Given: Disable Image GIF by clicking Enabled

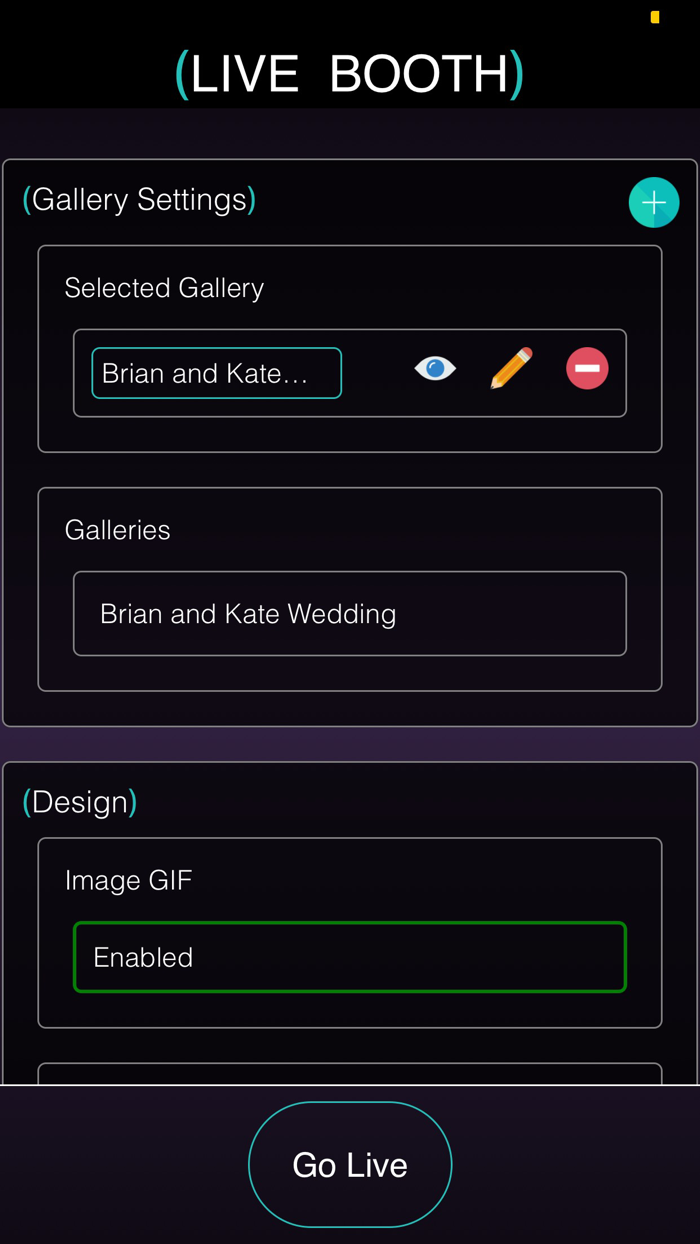Looking at the screenshot, I should click(349, 957).
